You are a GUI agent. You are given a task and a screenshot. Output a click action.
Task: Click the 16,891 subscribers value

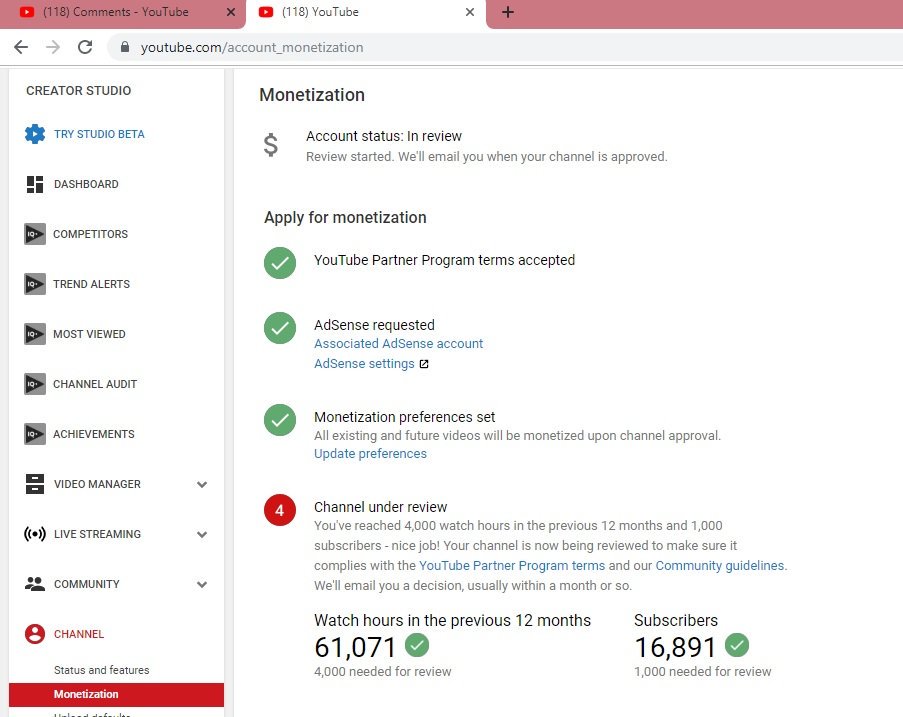675,647
